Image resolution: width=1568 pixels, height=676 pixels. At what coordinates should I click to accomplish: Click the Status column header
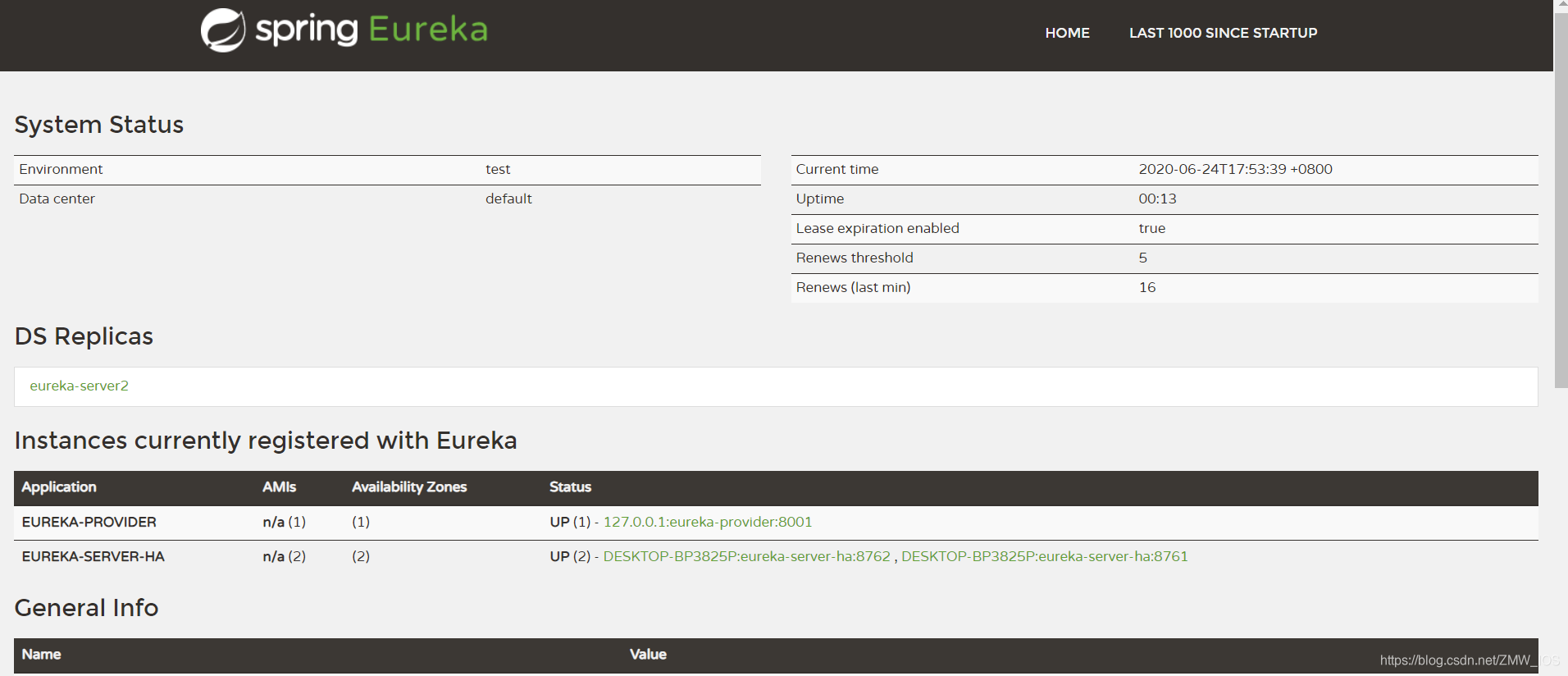click(x=570, y=487)
